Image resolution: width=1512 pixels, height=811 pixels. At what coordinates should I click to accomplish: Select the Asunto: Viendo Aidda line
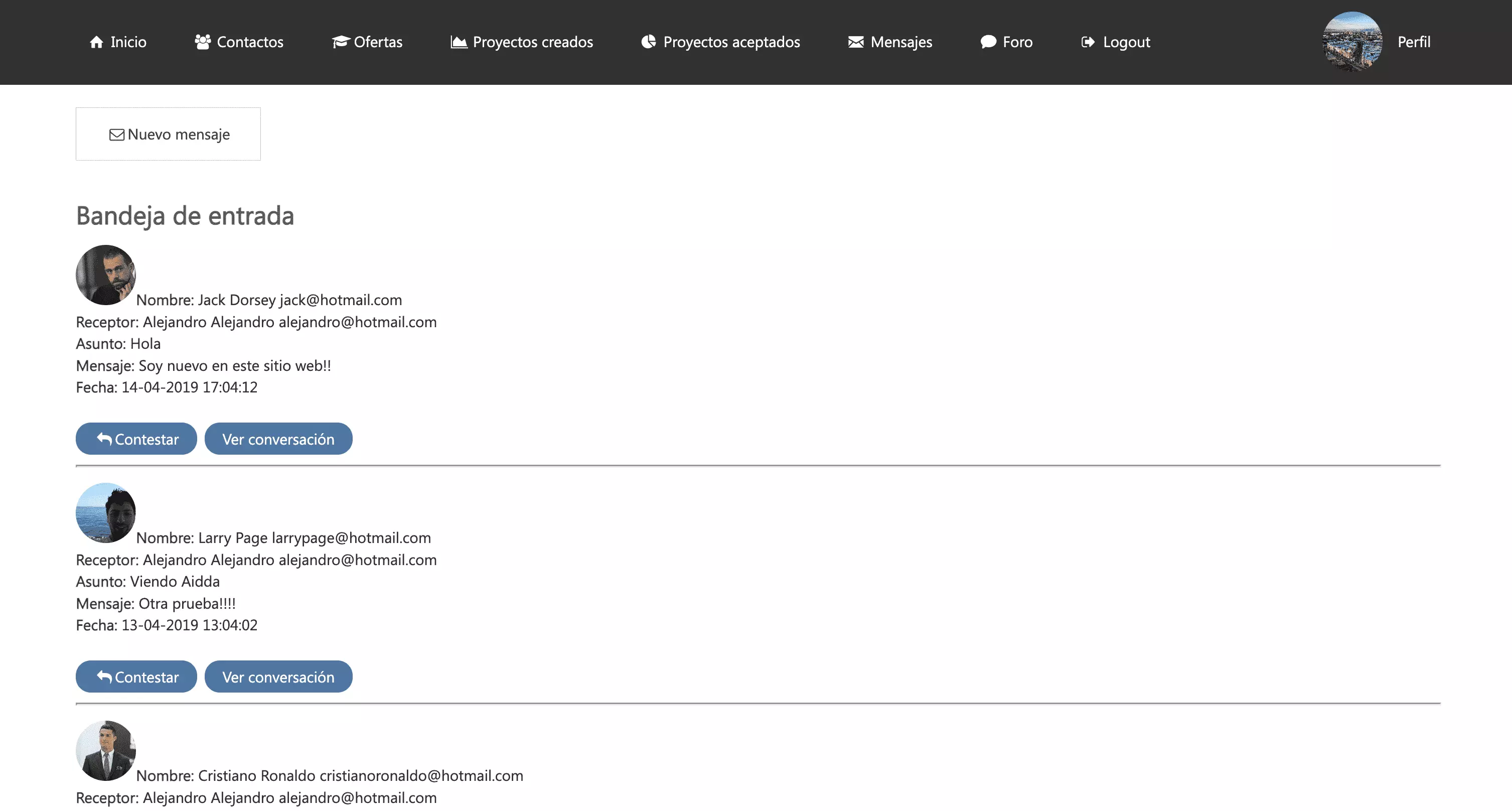pos(148,581)
